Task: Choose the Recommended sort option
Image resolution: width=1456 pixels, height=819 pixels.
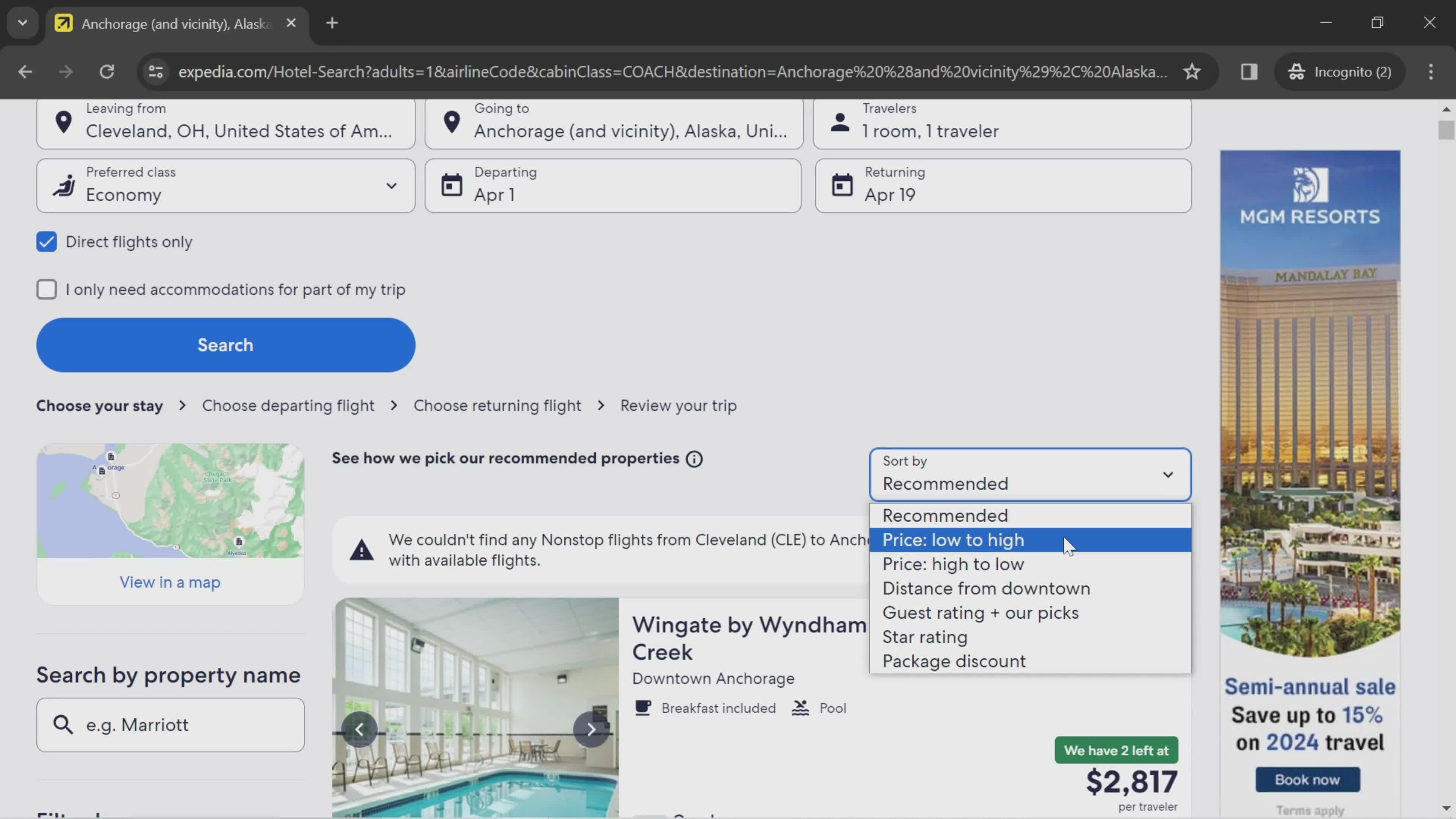Action: coord(1030,516)
